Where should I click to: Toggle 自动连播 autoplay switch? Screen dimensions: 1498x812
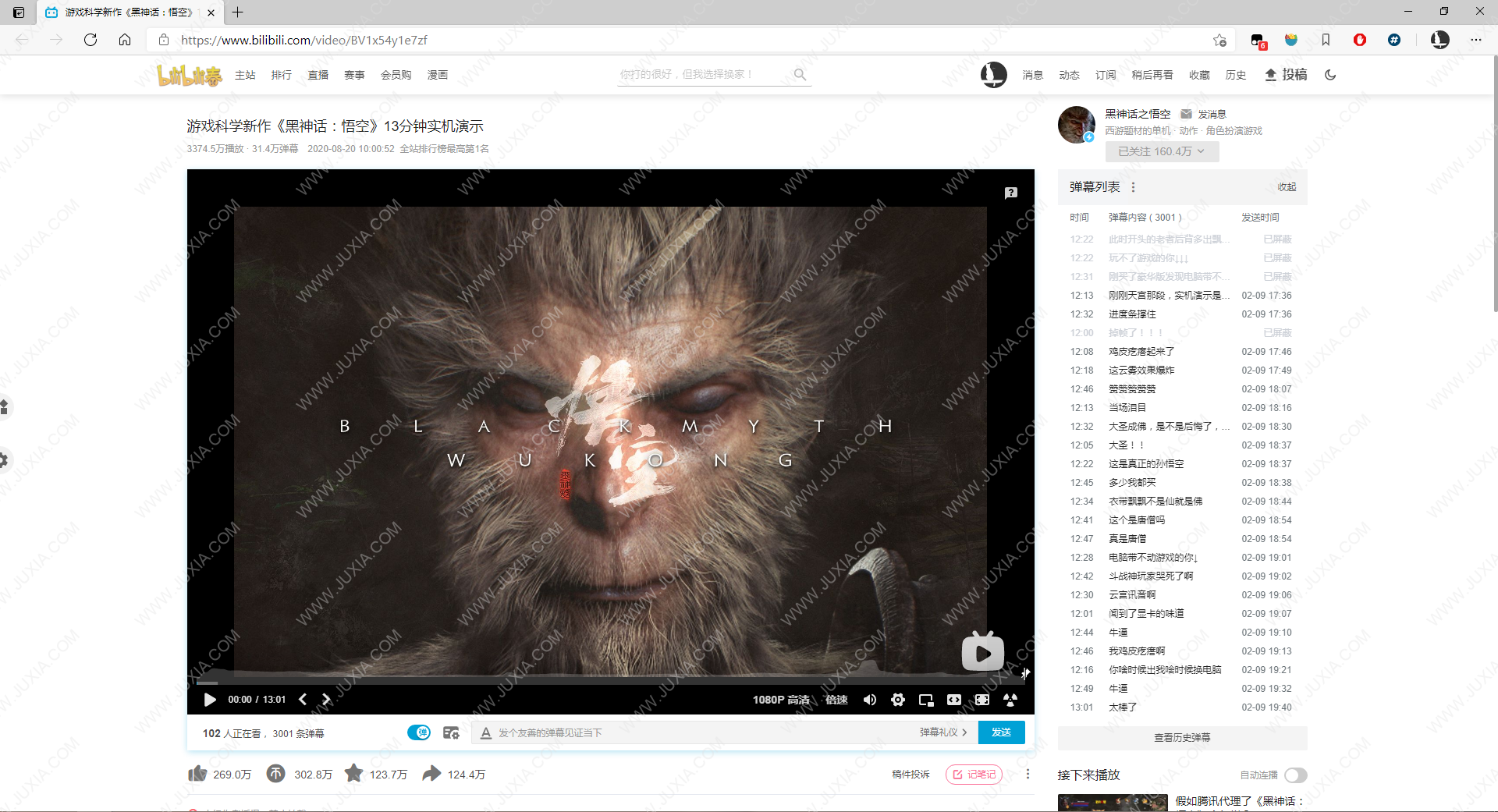(1296, 775)
